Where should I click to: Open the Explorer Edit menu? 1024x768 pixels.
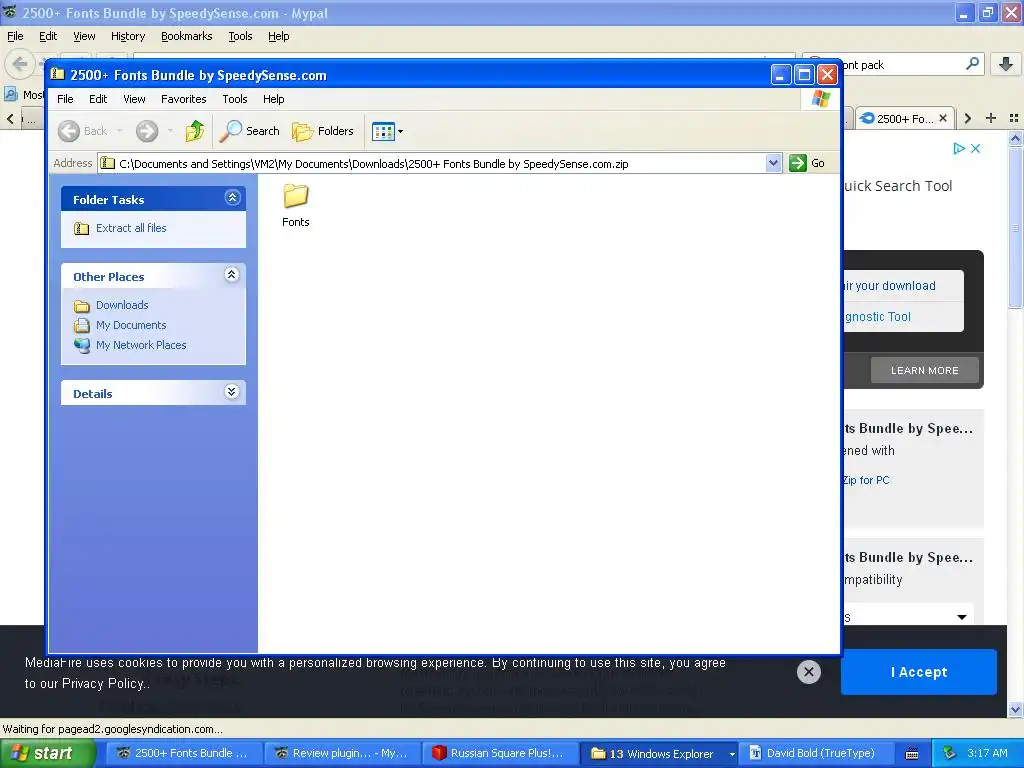click(x=98, y=99)
